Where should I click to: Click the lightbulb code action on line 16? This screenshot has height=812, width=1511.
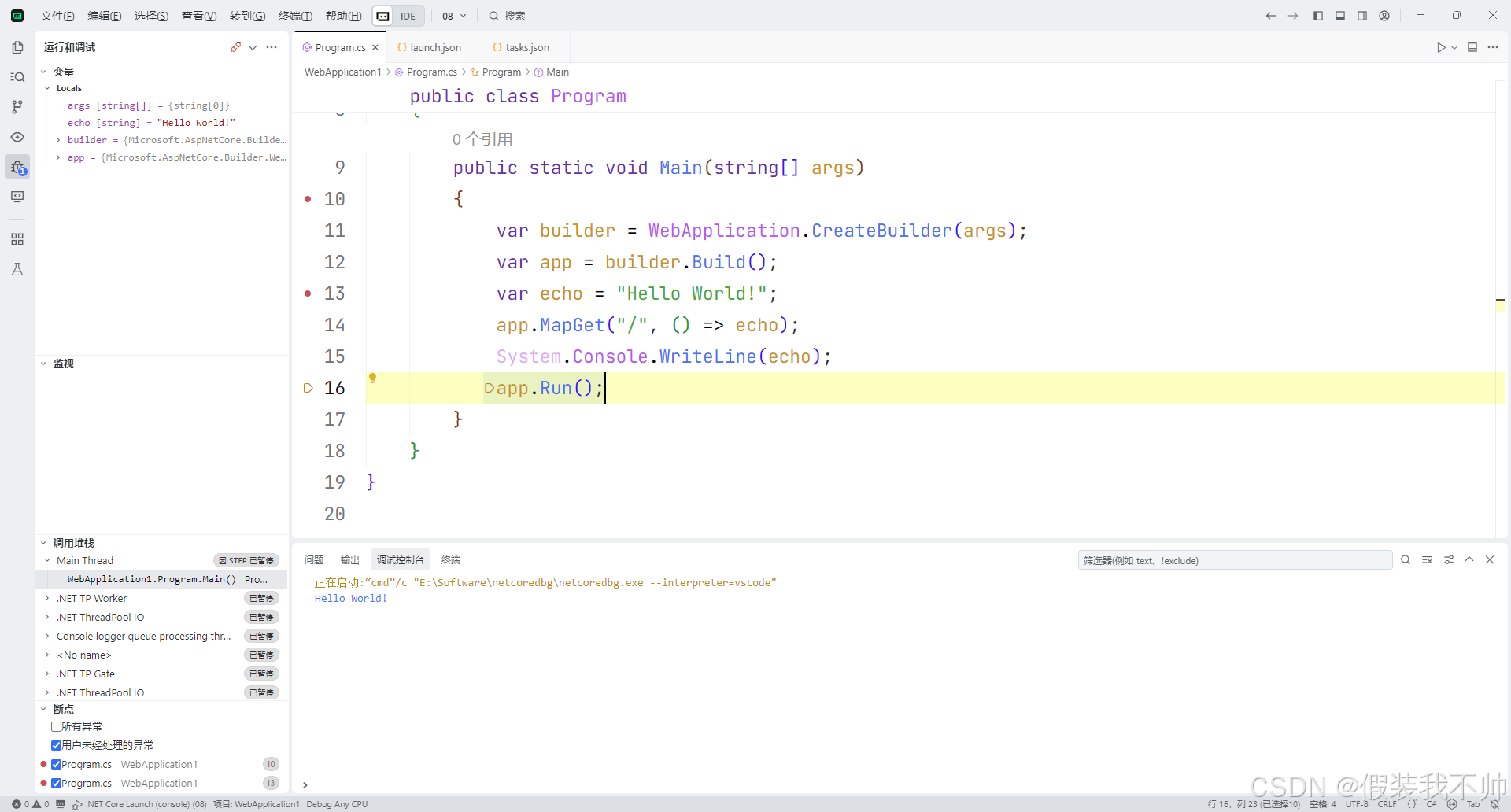tap(373, 378)
